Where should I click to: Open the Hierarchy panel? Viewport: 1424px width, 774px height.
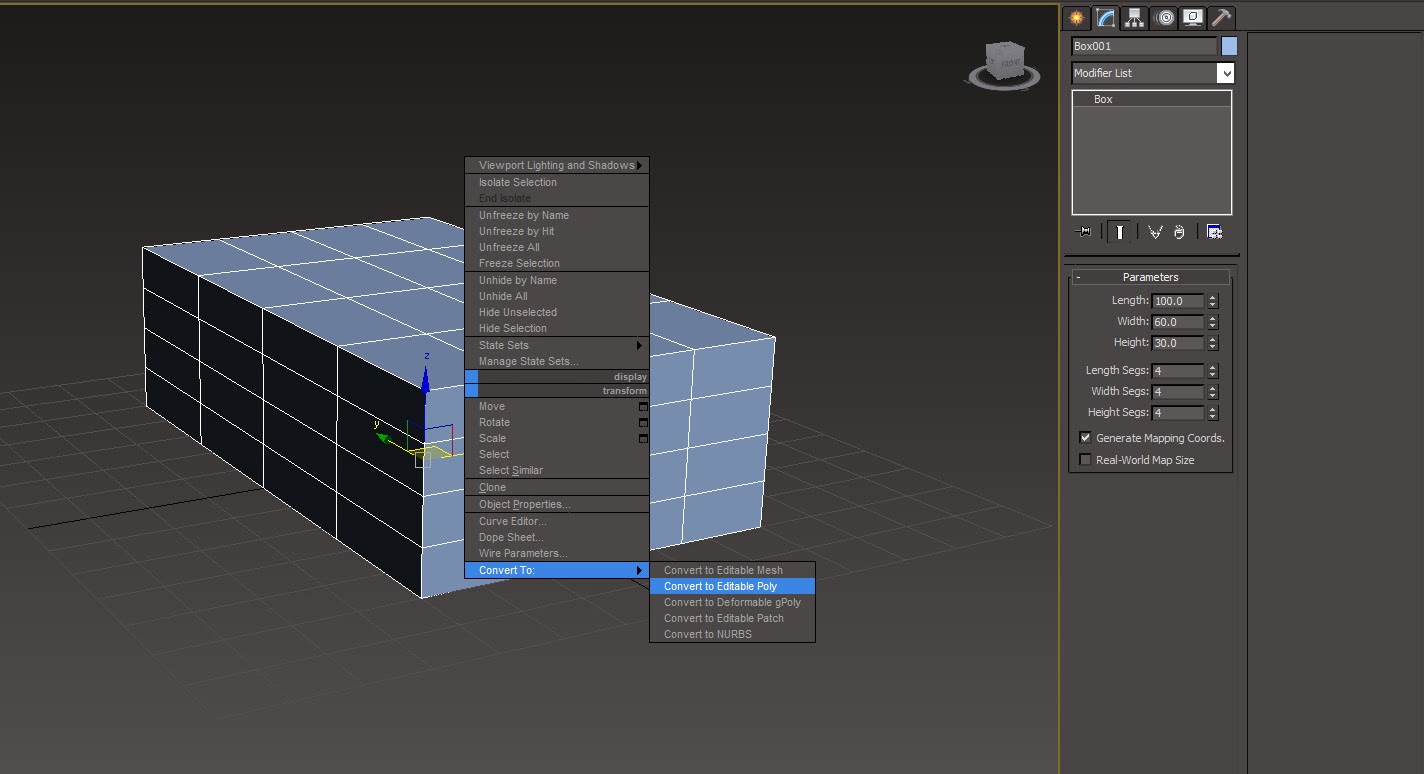click(1134, 18)
